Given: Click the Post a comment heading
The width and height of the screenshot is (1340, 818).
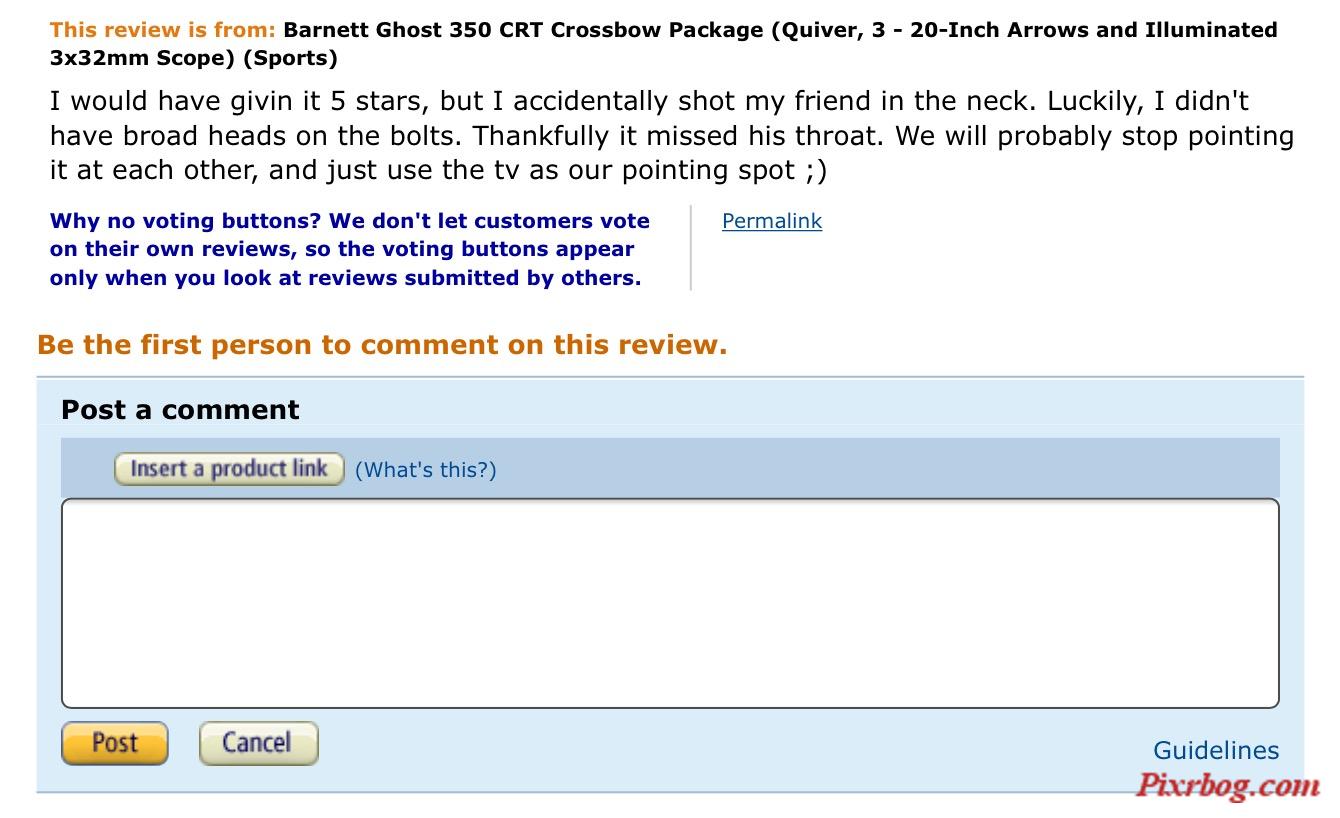Looking at the screenshot, I should (x=180, y=410).
